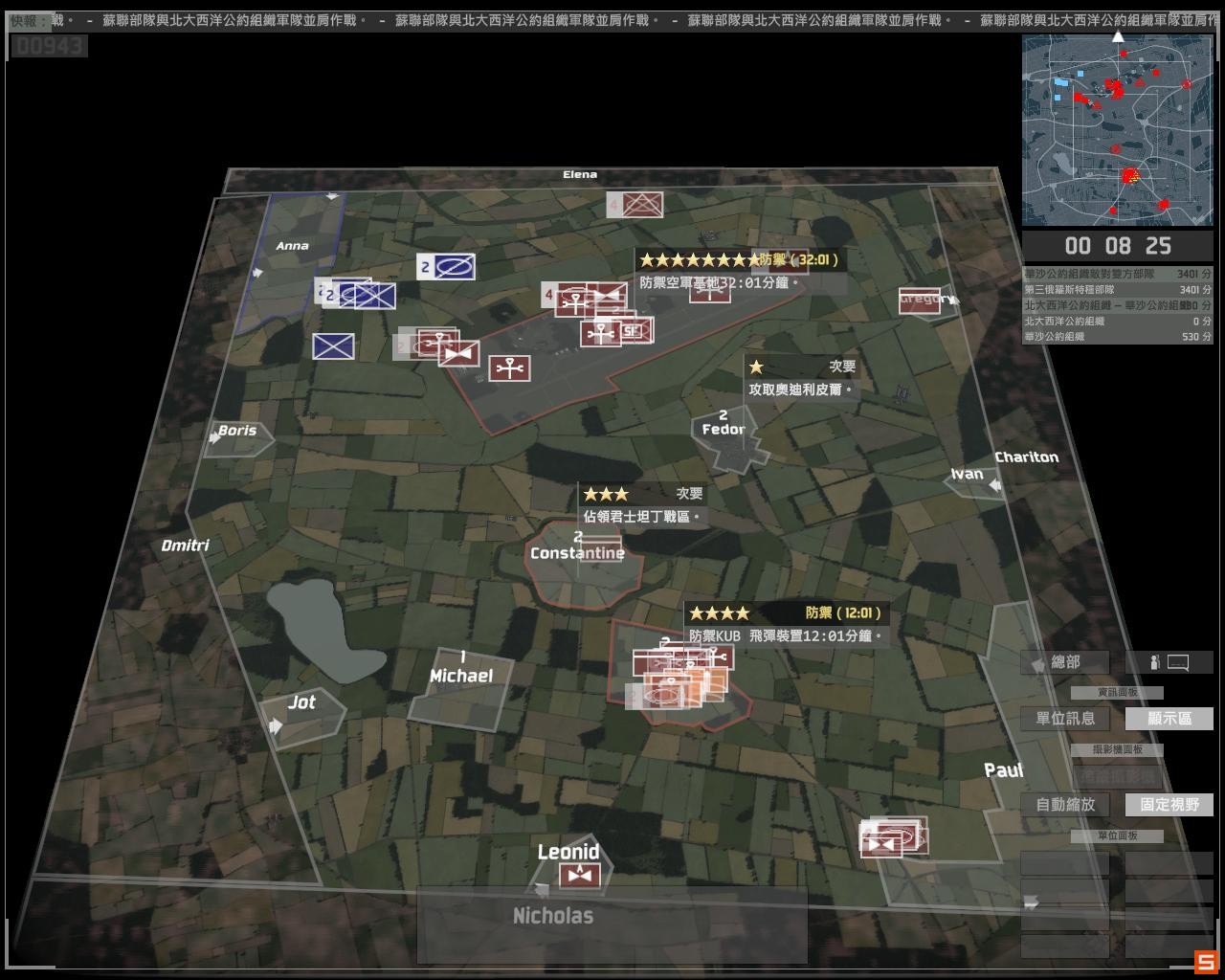Click the Constantine zone label
This screenshot has width=1225, height=980.
coord(577,553)
